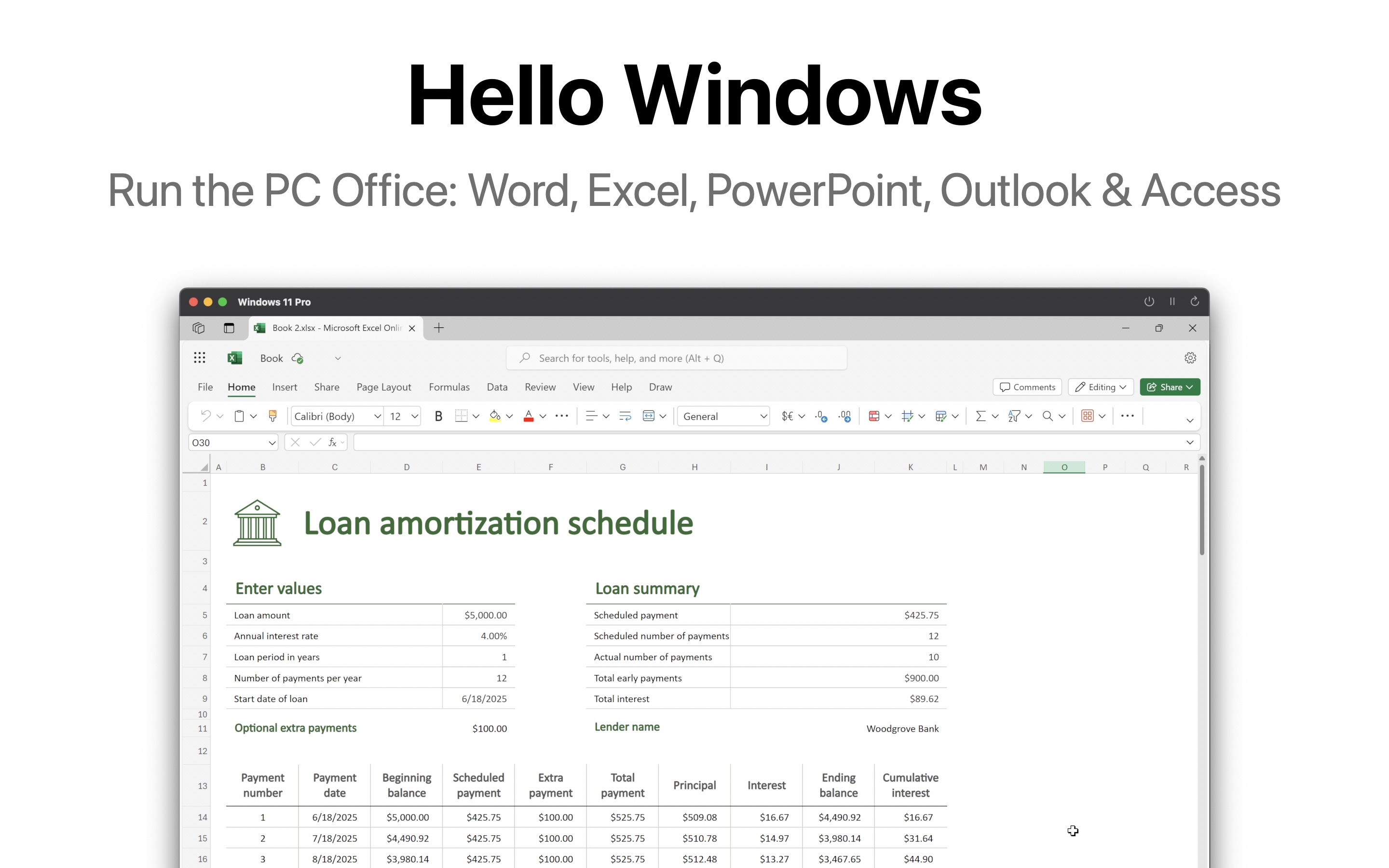Open the app launcher waffle

200,358
